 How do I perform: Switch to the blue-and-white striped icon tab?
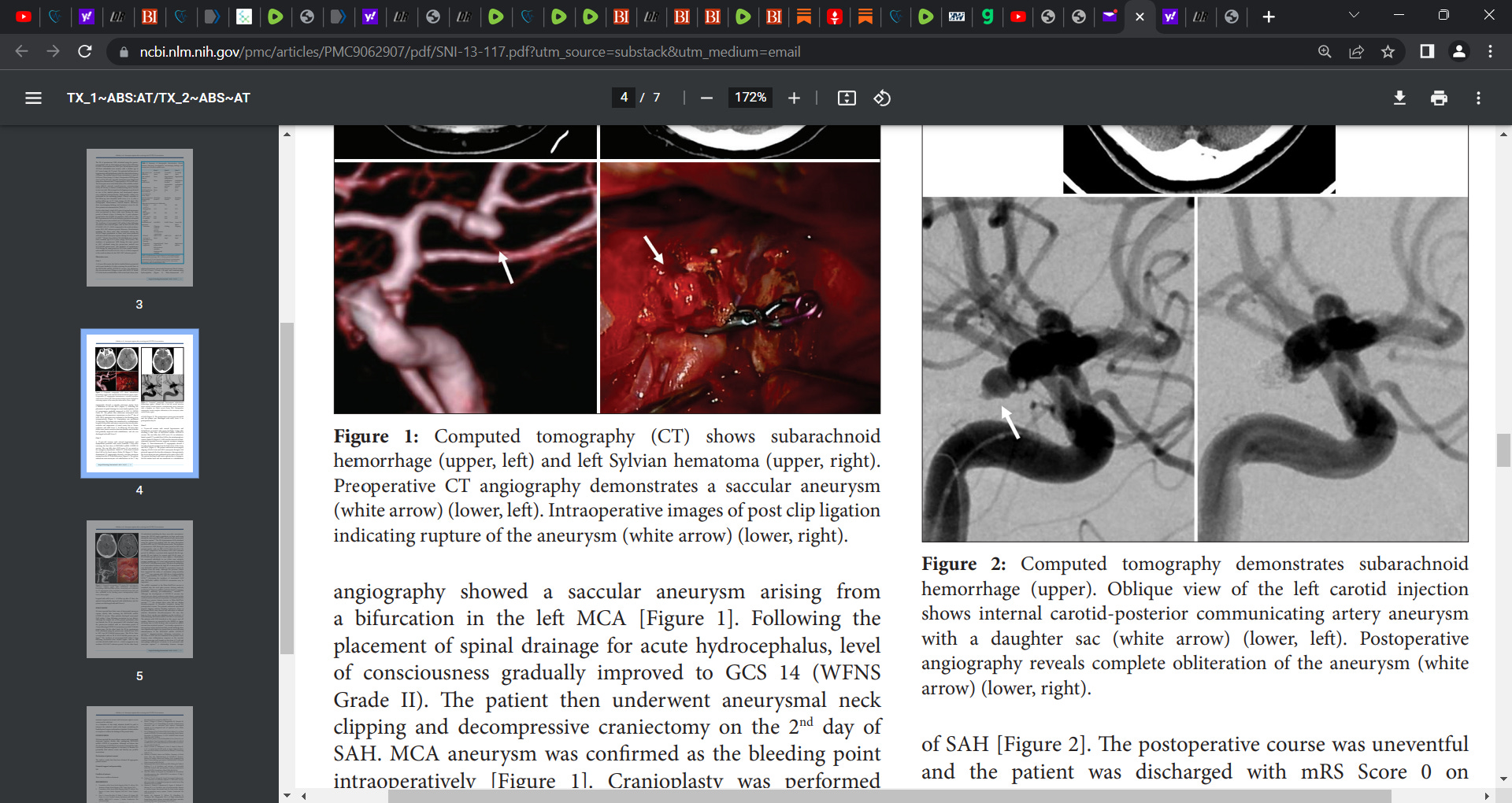click(957, 17)
